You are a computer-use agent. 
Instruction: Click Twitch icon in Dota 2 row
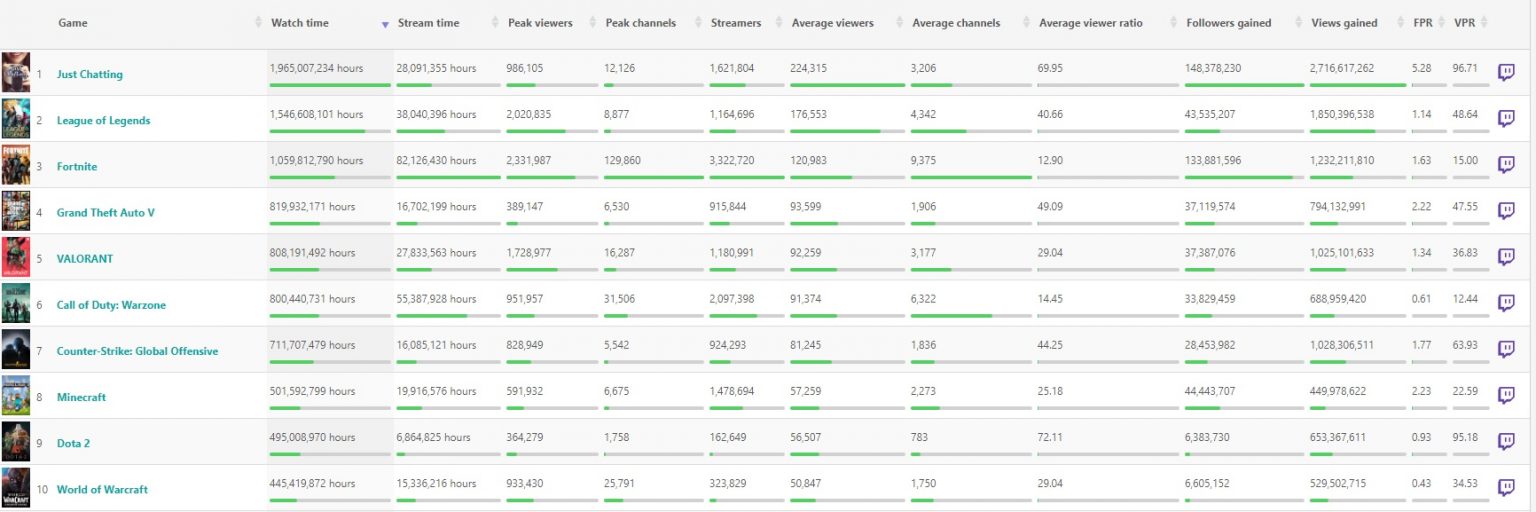1506,442
